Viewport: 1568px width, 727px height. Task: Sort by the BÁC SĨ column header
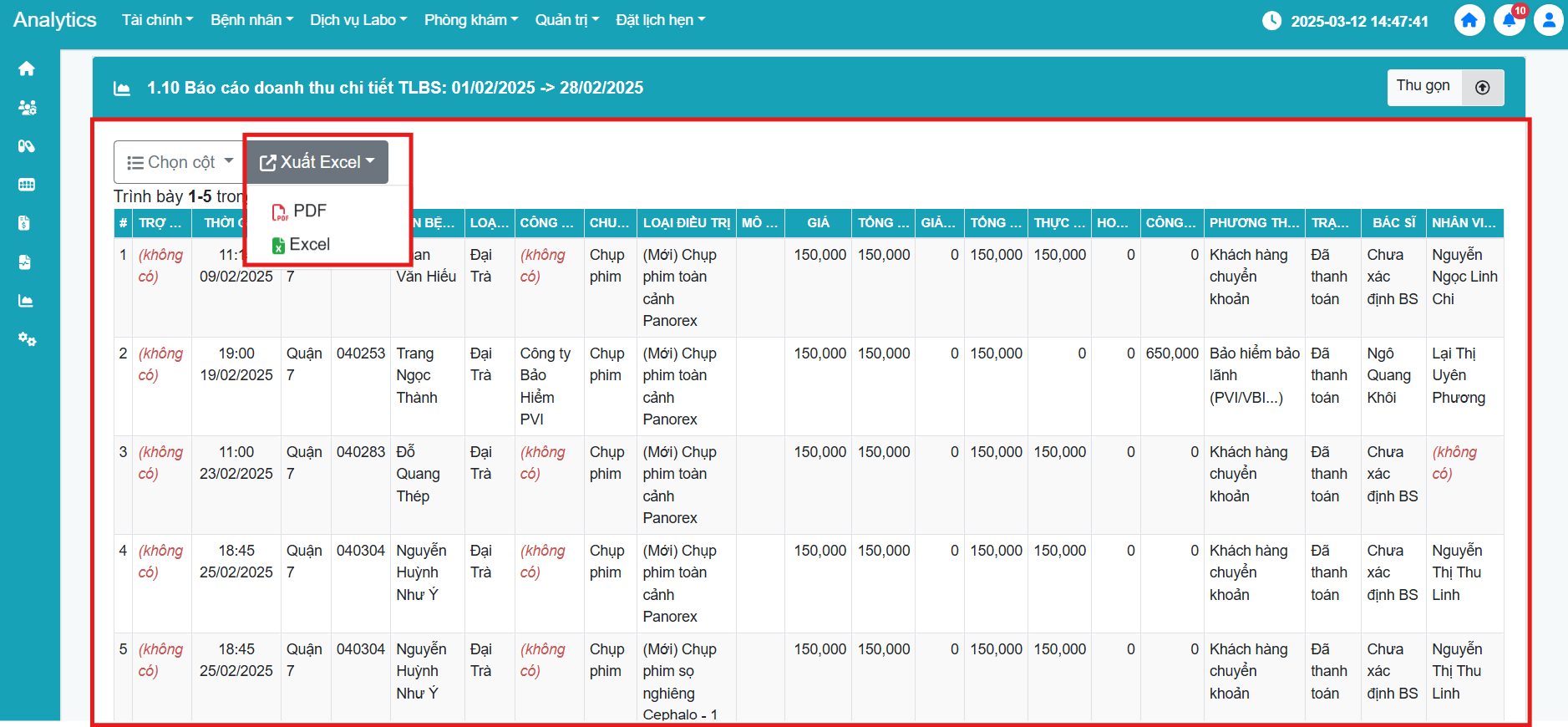1393,223
